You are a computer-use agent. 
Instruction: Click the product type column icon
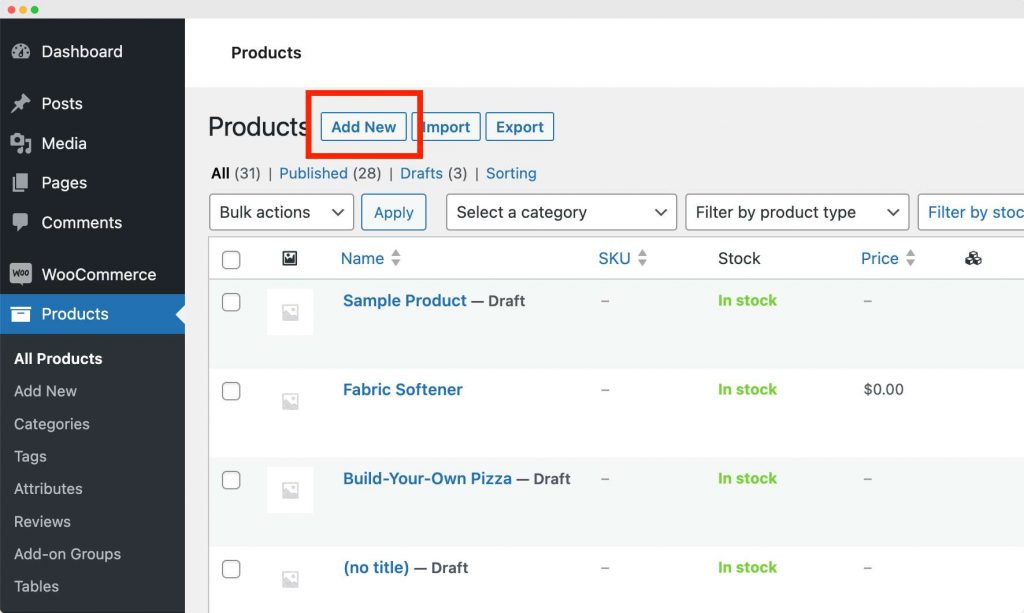(x=973, y=259)
